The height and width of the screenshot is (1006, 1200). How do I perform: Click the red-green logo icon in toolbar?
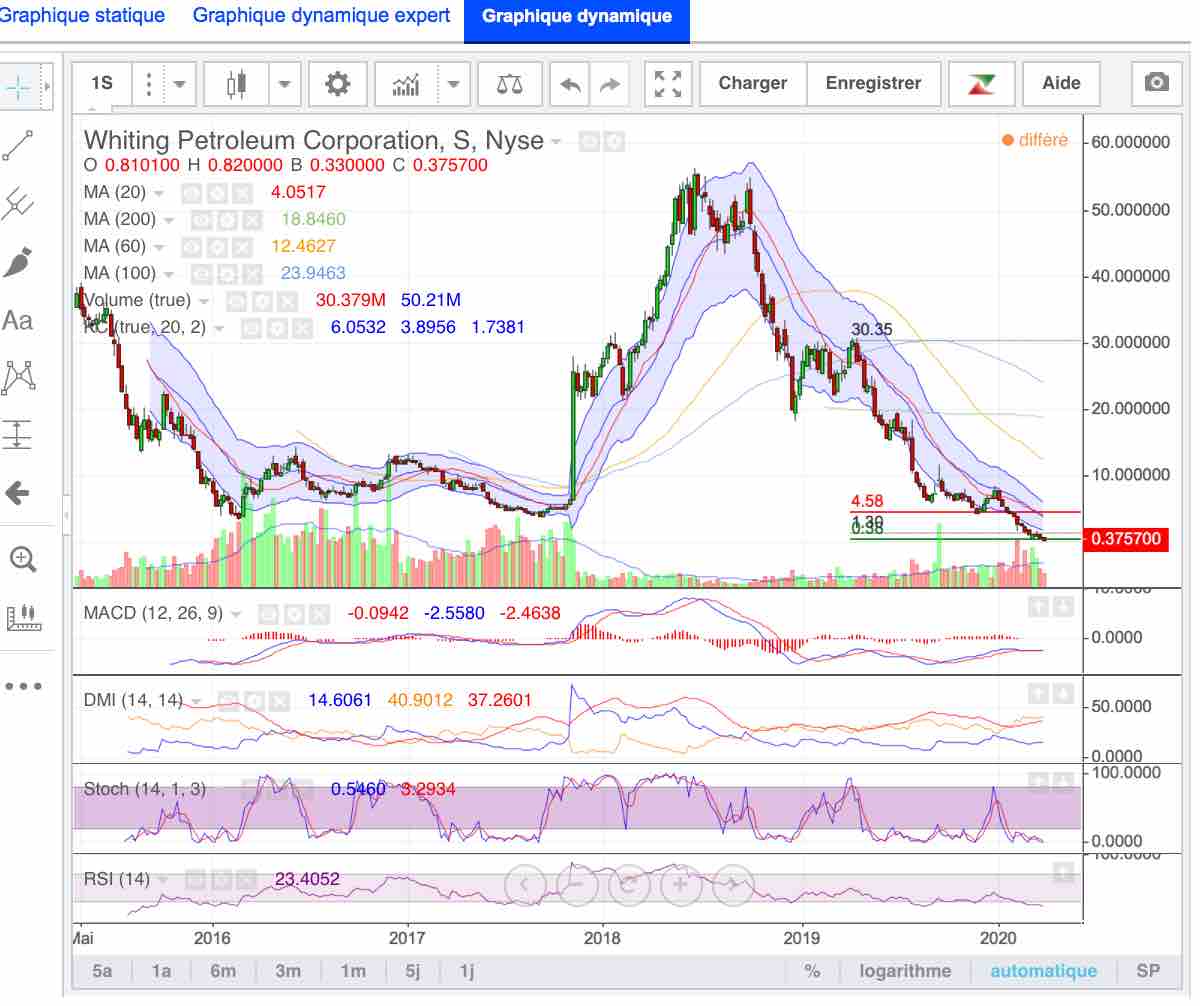981,84
